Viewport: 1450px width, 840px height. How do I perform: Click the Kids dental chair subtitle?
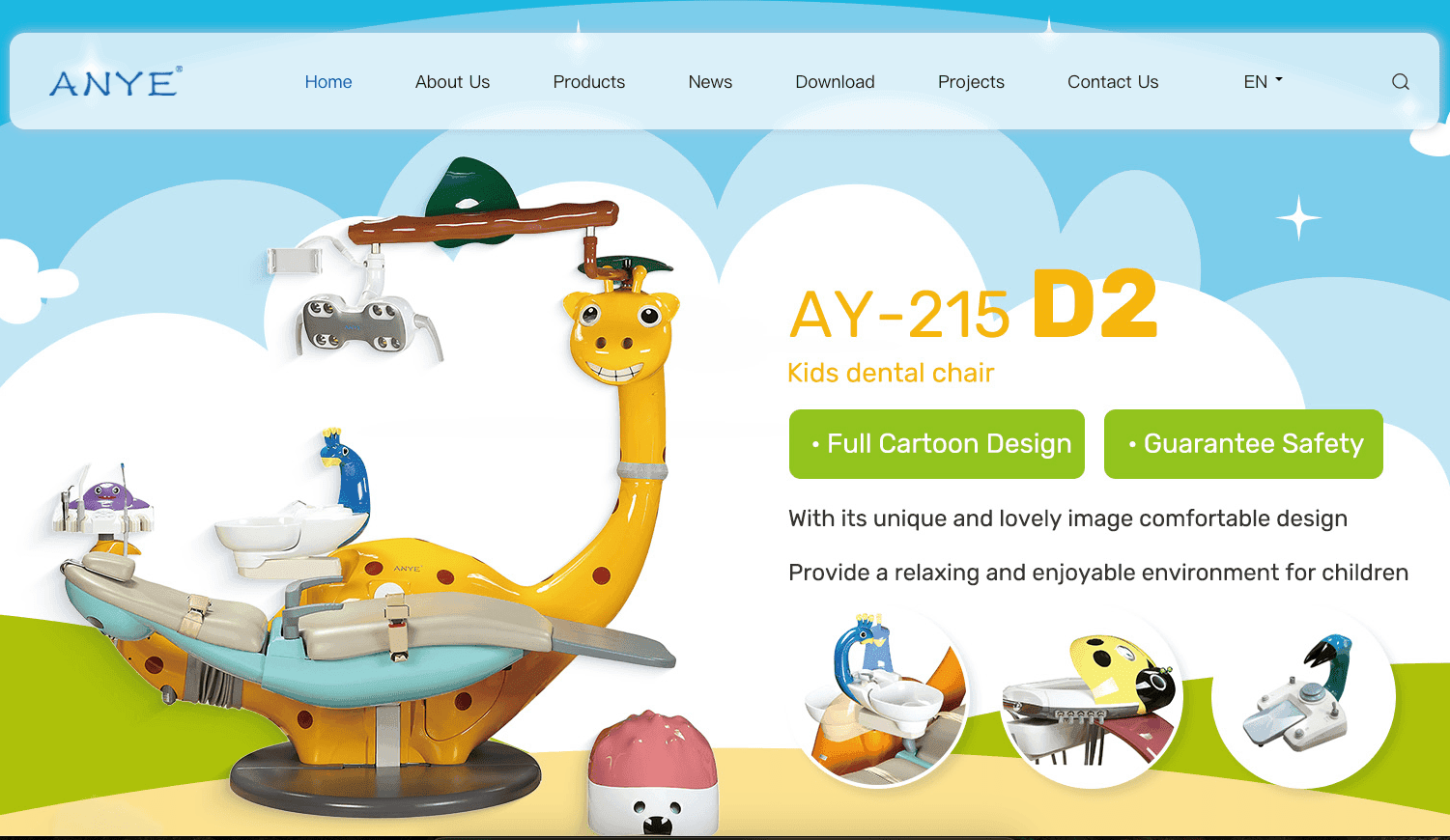891,373
